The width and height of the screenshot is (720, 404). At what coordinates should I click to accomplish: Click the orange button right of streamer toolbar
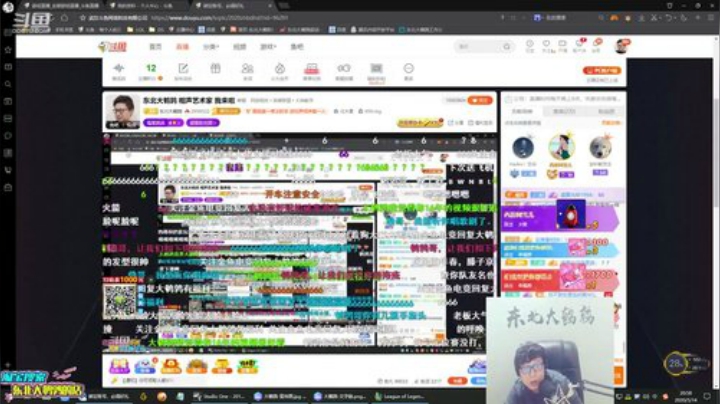[x=602, y=70]
